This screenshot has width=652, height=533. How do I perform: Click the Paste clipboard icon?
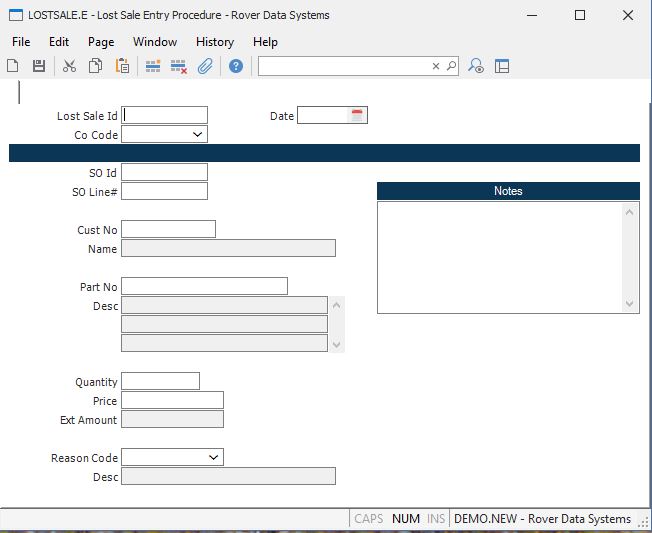[x=122, y=66]
